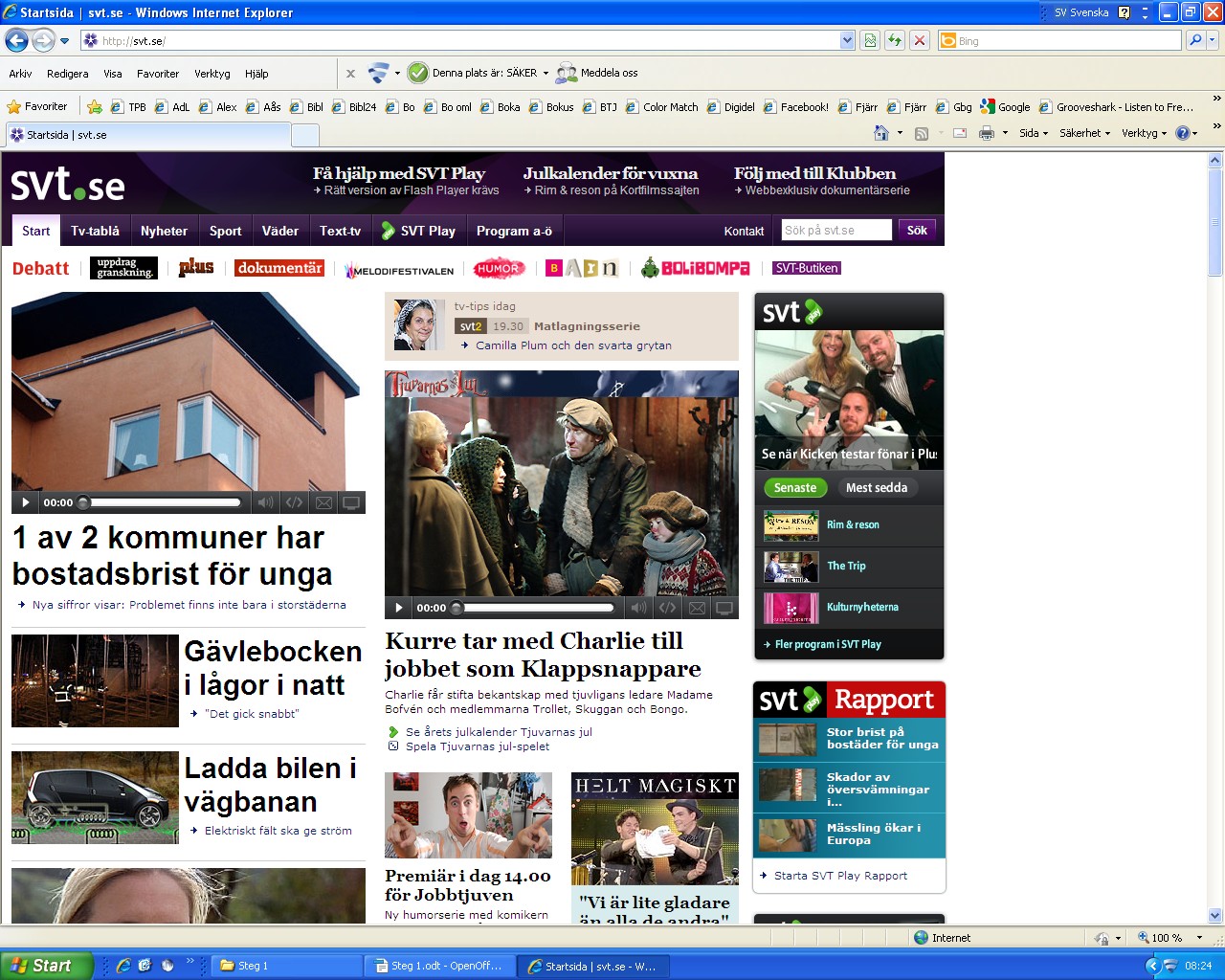Open the Favoriter star button on favorites bar
1225x980 pixels.
pos(37,107)
